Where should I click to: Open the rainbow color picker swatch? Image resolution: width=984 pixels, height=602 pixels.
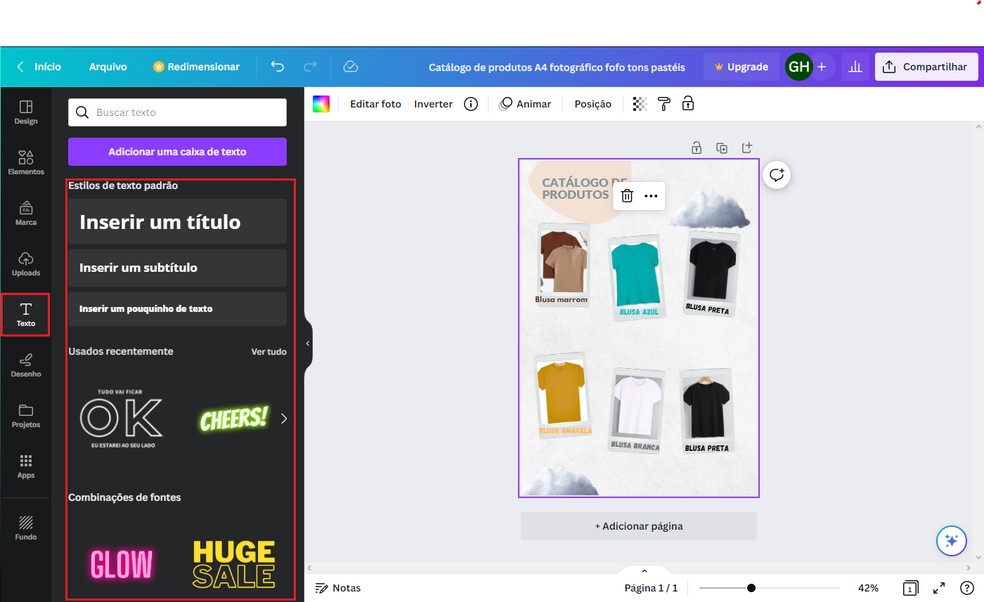point(321,104)
